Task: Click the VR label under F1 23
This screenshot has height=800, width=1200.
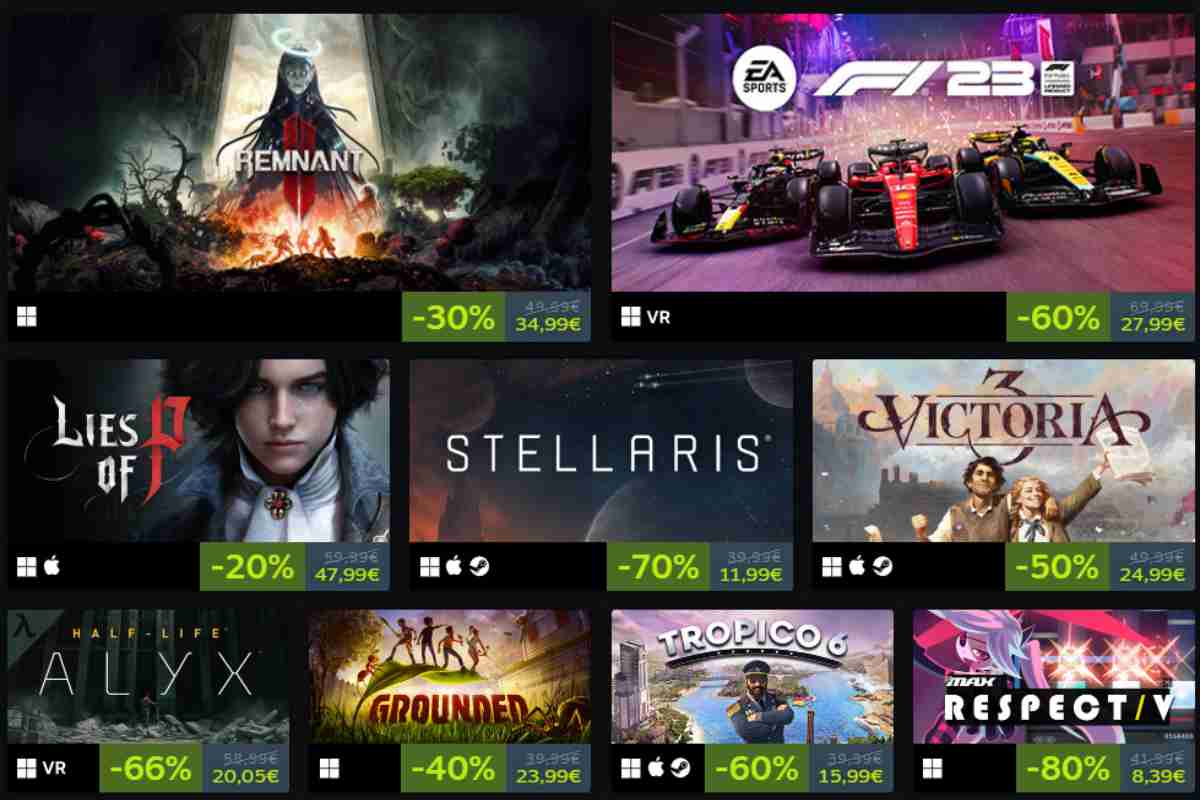Action: tap(658, 318)
